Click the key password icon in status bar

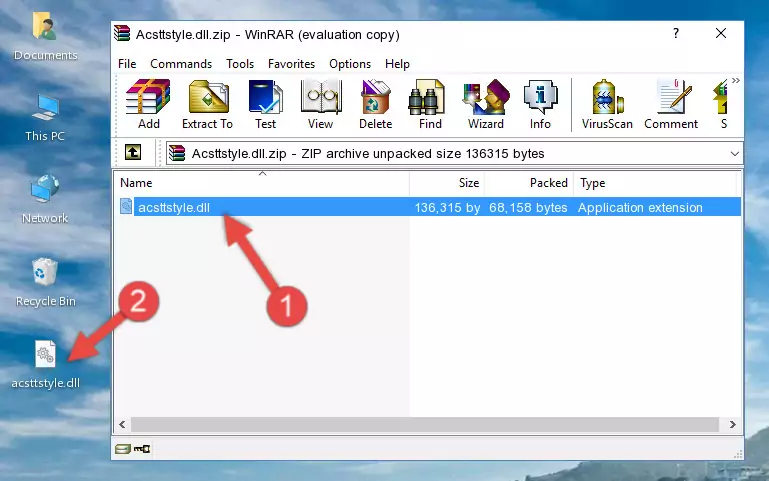[142, 449]
